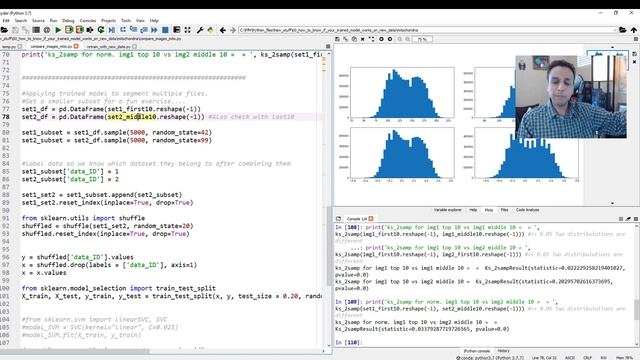Open the Search menu
The image size is (640, 360).
coord(21,20)
